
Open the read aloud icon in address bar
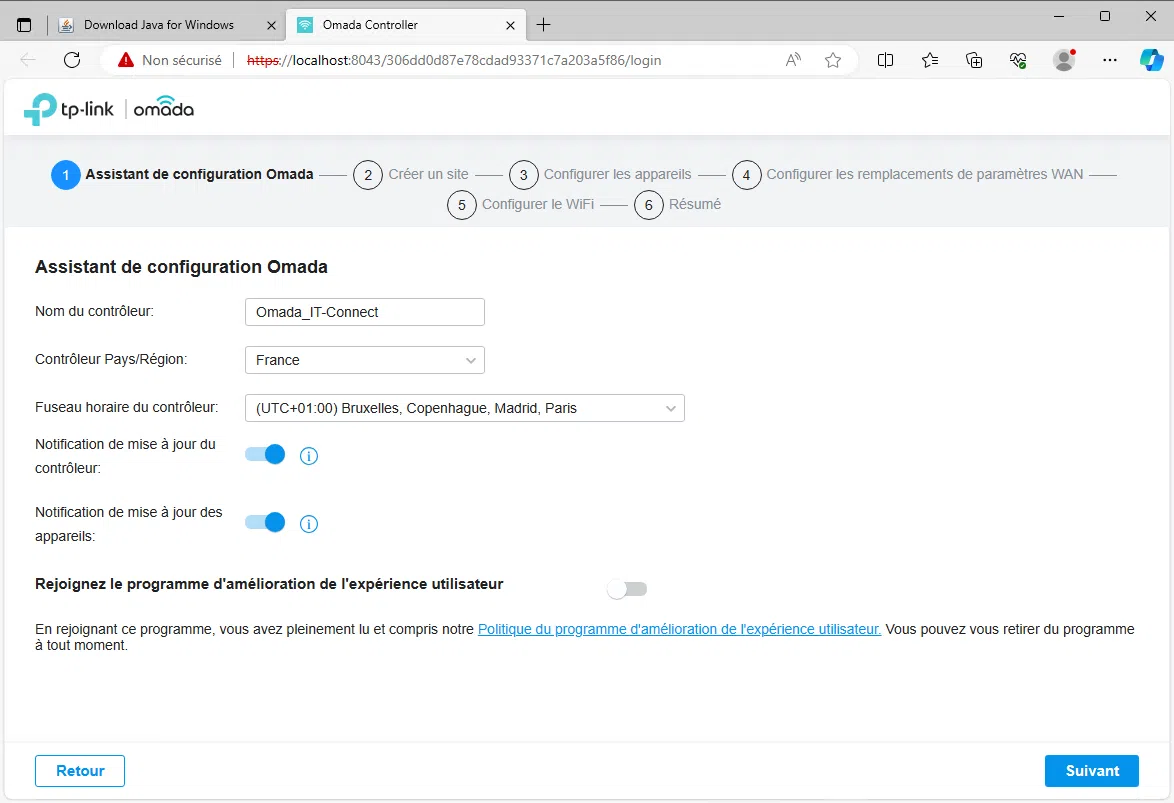[793, 60]
